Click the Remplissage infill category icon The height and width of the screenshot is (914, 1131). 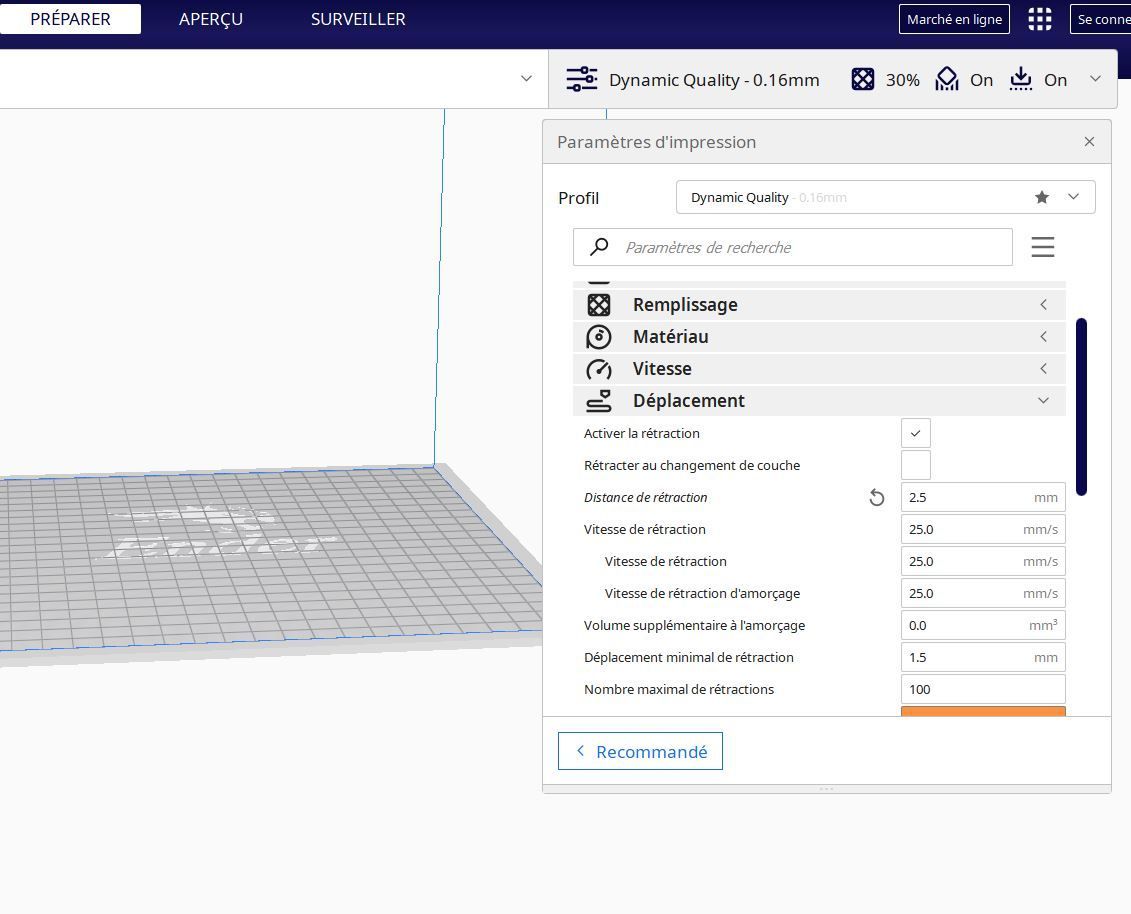pos(599,305)
